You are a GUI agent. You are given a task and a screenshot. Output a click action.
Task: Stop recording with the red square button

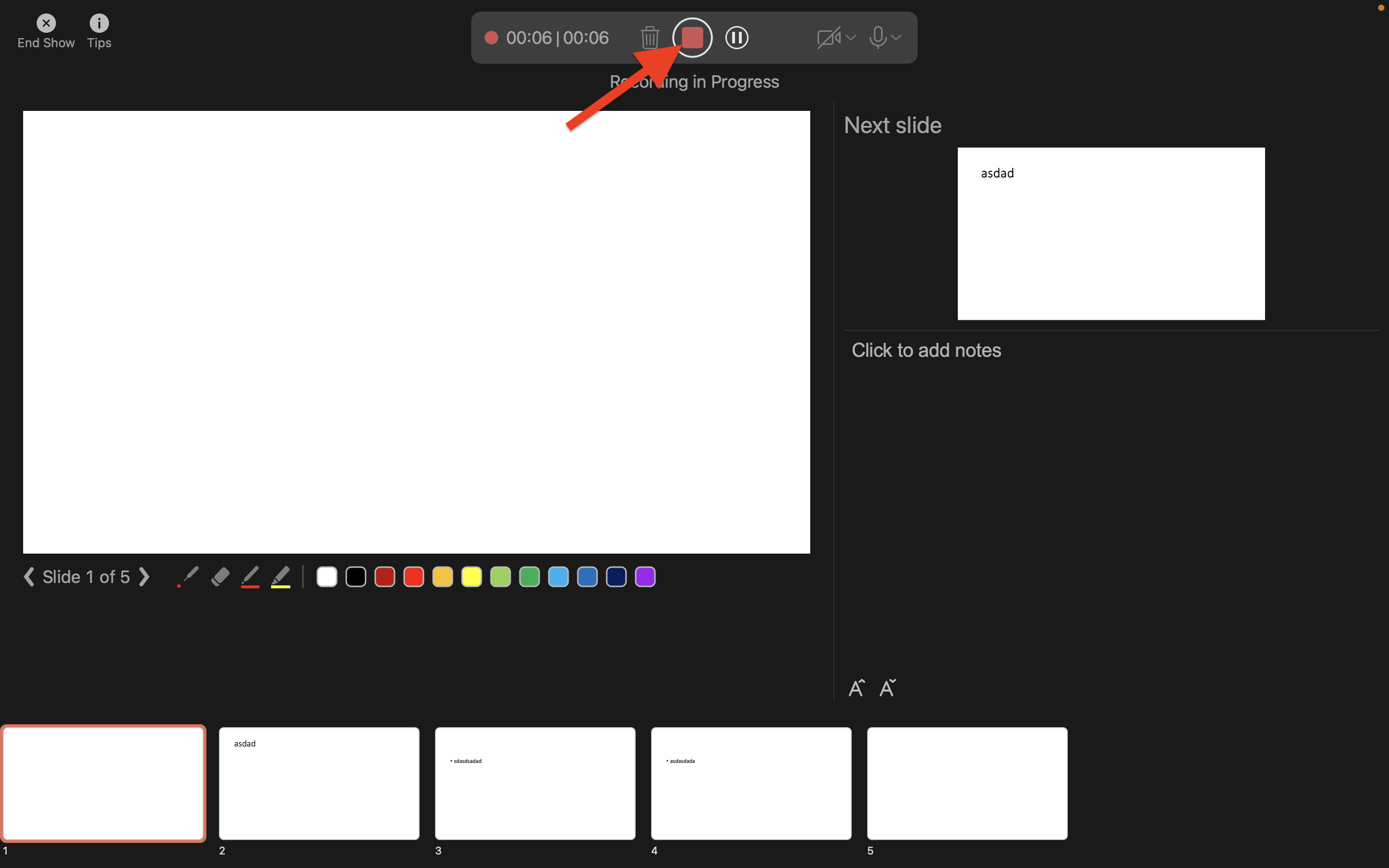click(x=692, y=38)
